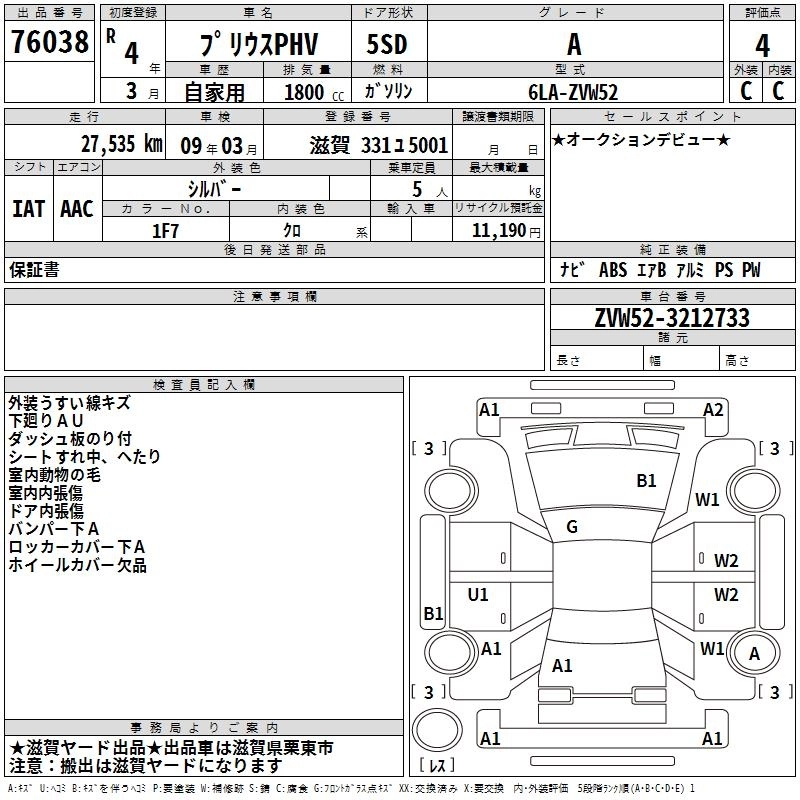Select the note ロッカーカバー下A
The width and height of the screenshot is (800, 800).
[x=77, y=546]
